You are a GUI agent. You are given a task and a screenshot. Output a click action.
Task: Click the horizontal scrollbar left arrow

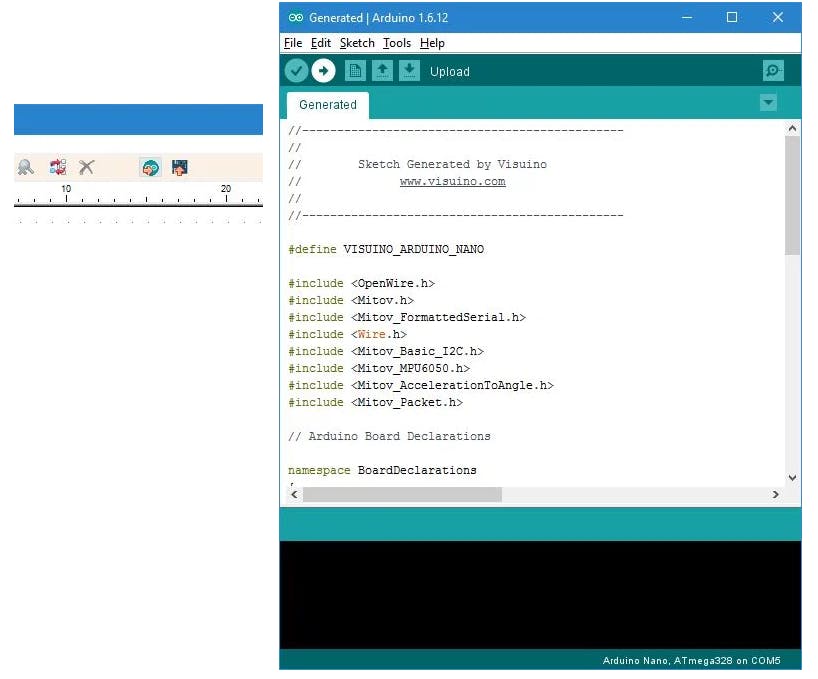(295, 494)
